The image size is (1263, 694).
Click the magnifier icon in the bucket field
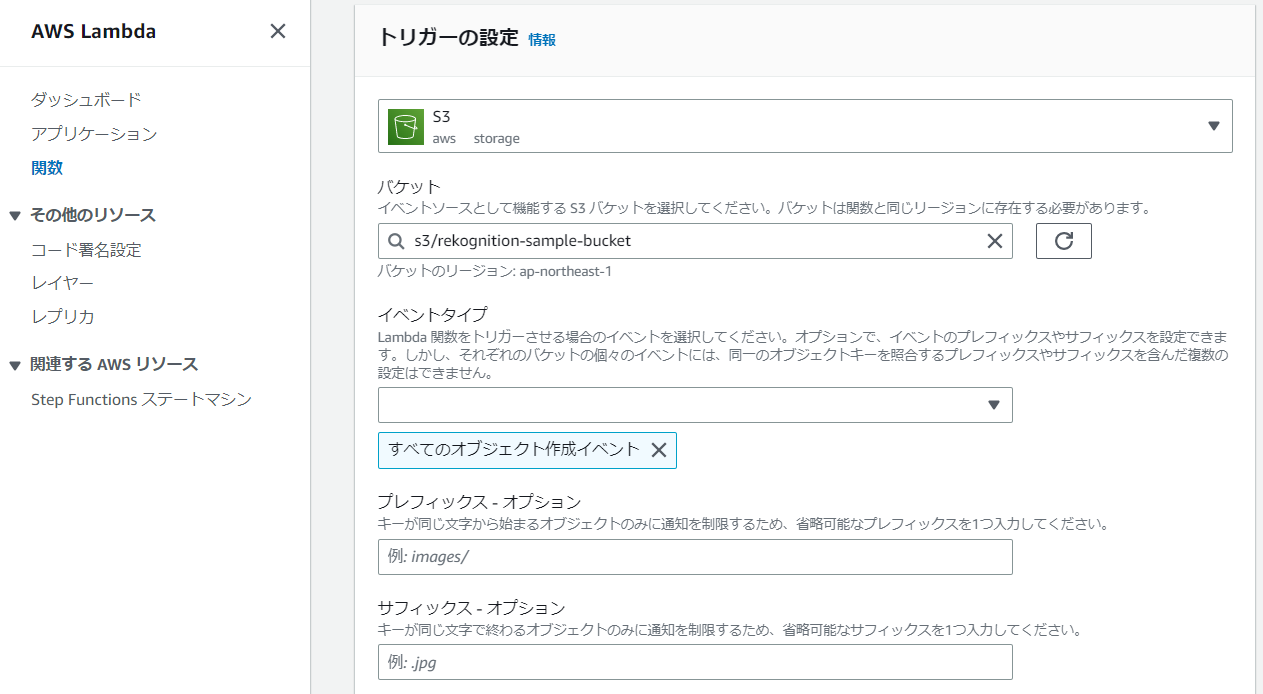click(x=397, y=241)
